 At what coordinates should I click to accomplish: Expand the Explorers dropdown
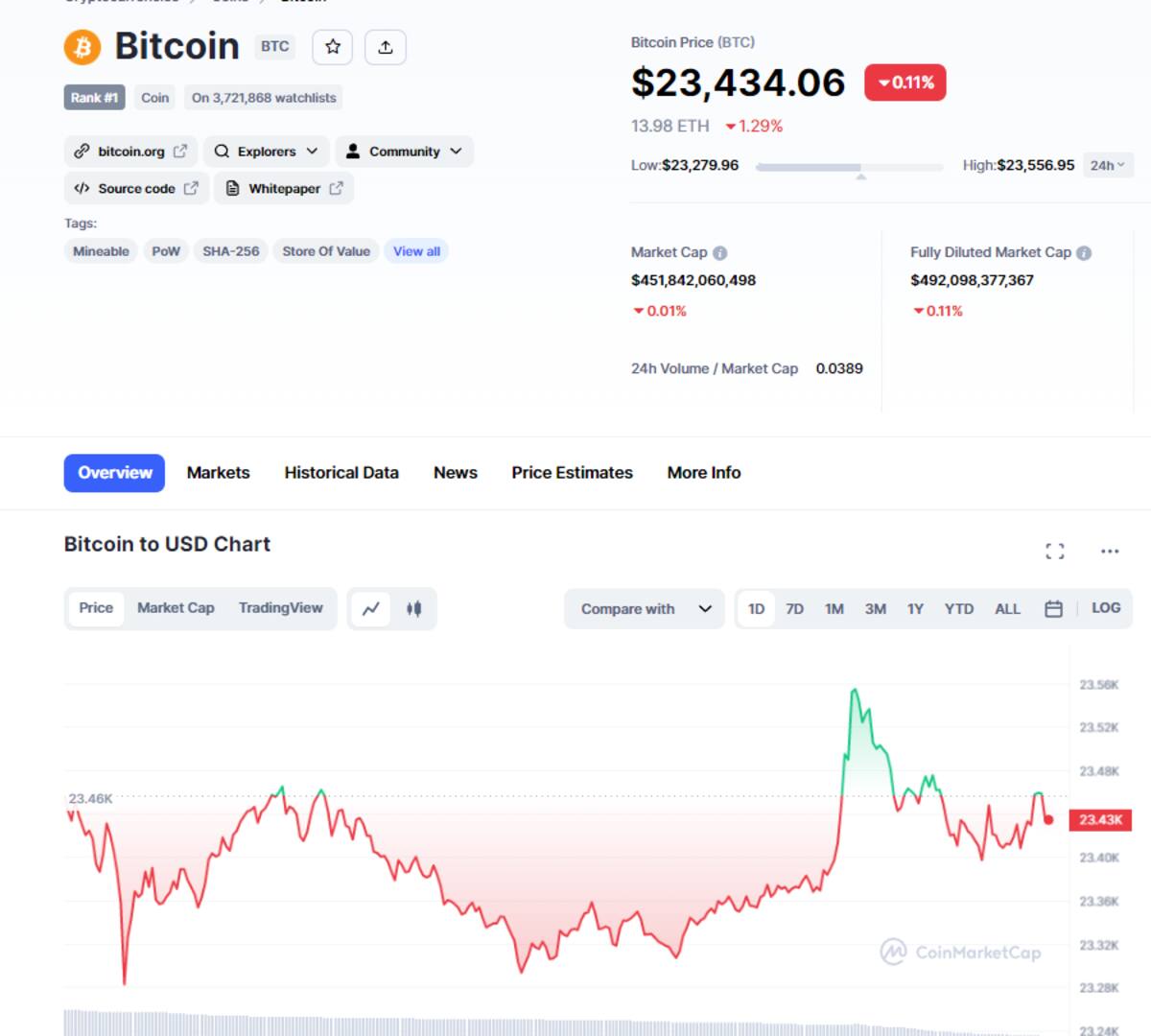coord(267,152)
